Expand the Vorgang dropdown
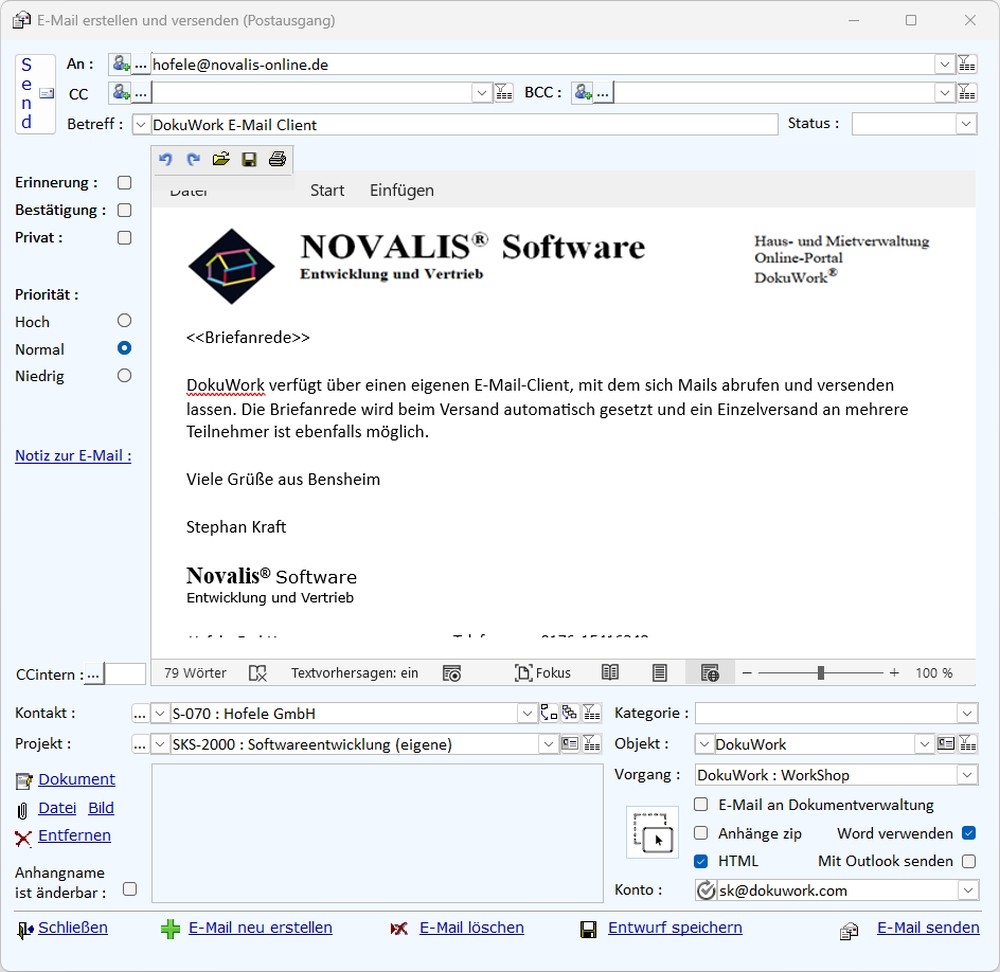 click(967, 775)
